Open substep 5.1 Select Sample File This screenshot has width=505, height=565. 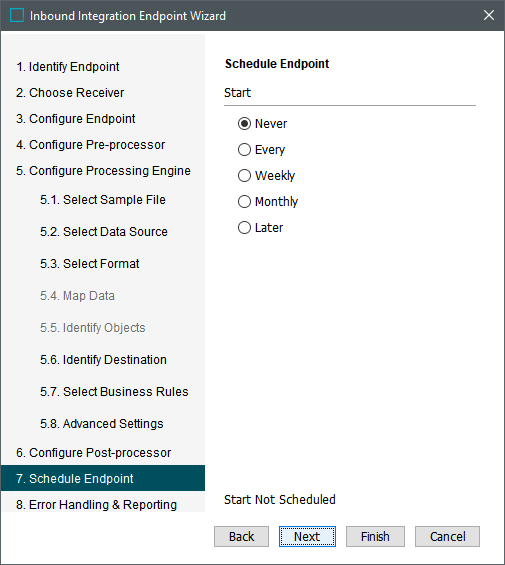click(103, 200)
